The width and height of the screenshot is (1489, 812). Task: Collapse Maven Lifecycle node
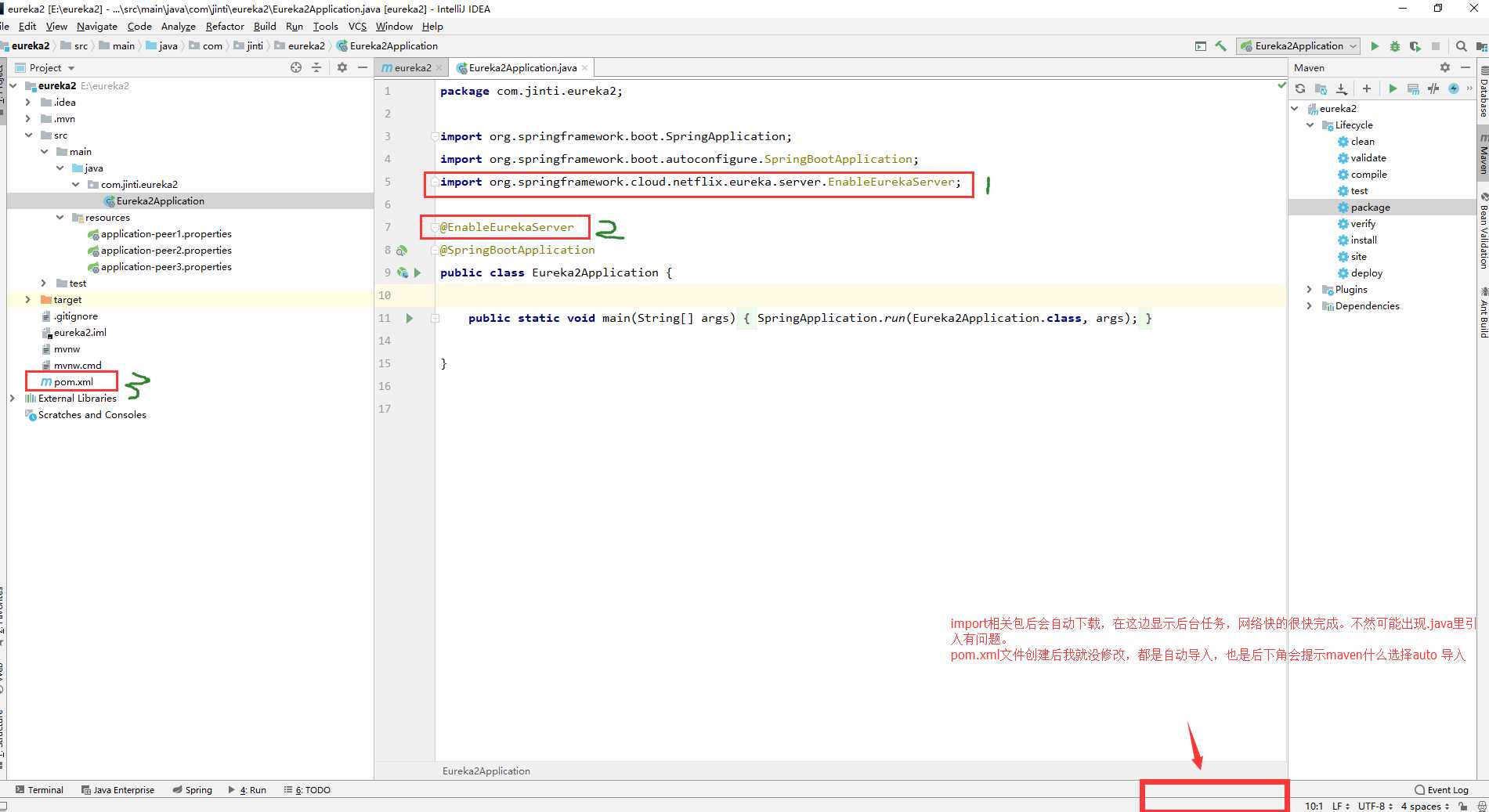(x=1310, y=125)
